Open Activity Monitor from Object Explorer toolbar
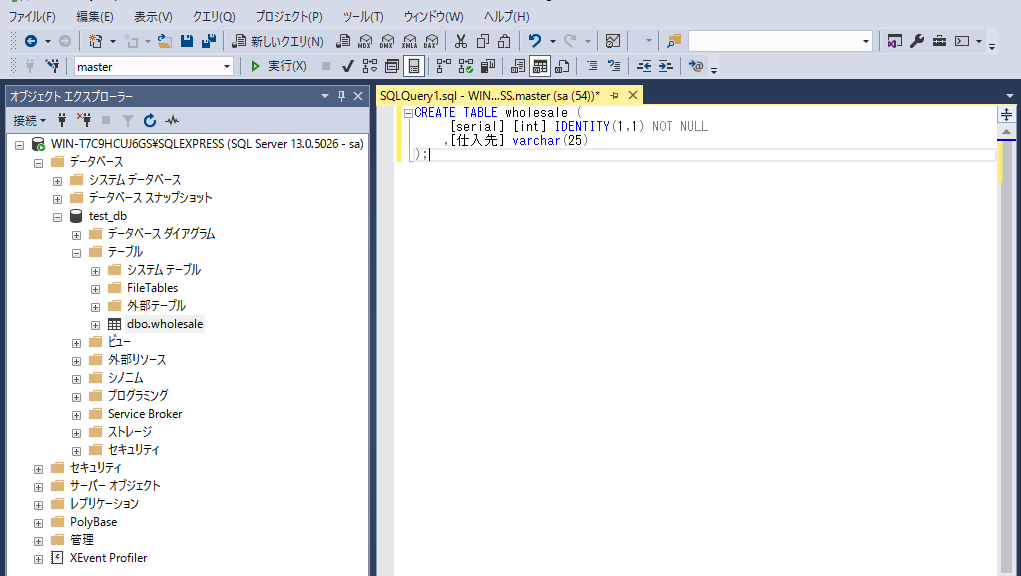Viewport: 1021px width, 576px height. 172,120
